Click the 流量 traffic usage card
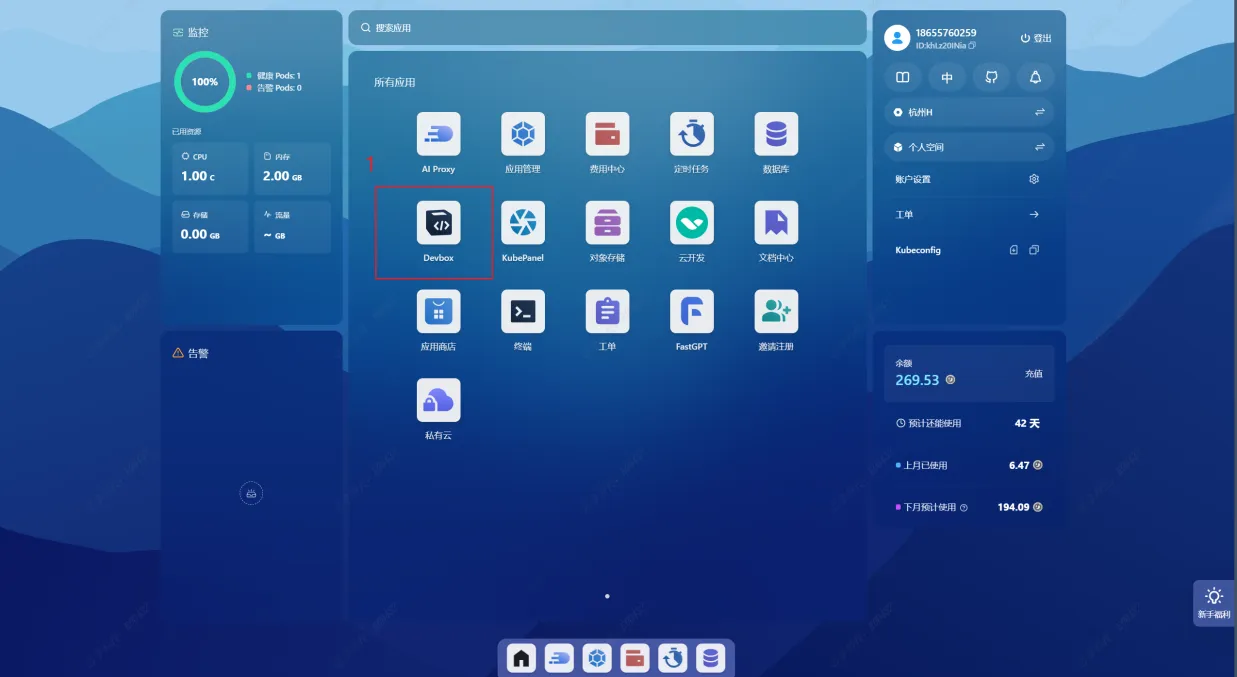This screenshot has height=677, width=1237. [292, 226]
